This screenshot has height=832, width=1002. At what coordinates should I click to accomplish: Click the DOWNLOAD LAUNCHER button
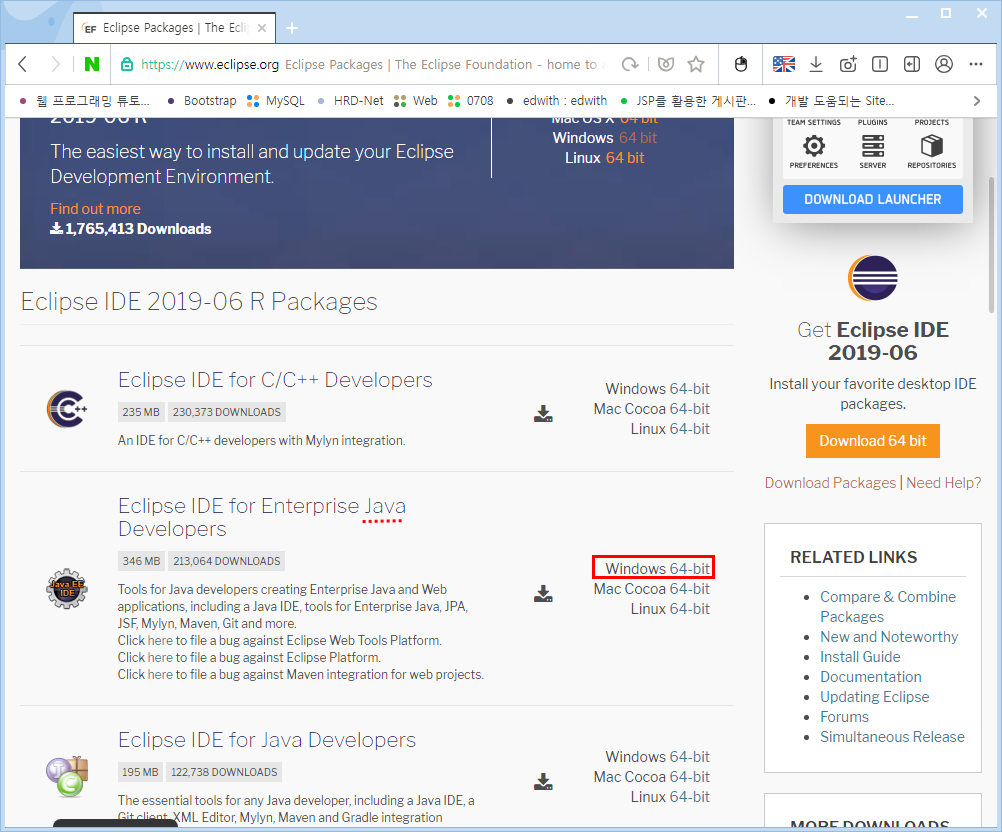tap(873, 199)
